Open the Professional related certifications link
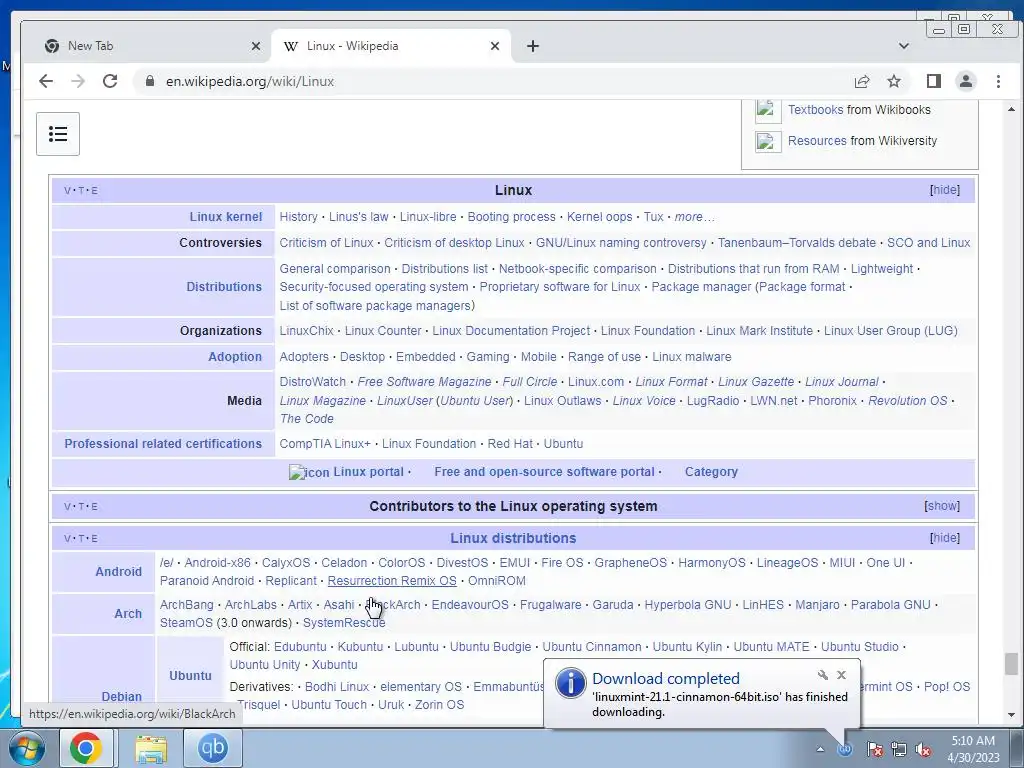This screenshot has height=768, width=1024. point(163,444)
